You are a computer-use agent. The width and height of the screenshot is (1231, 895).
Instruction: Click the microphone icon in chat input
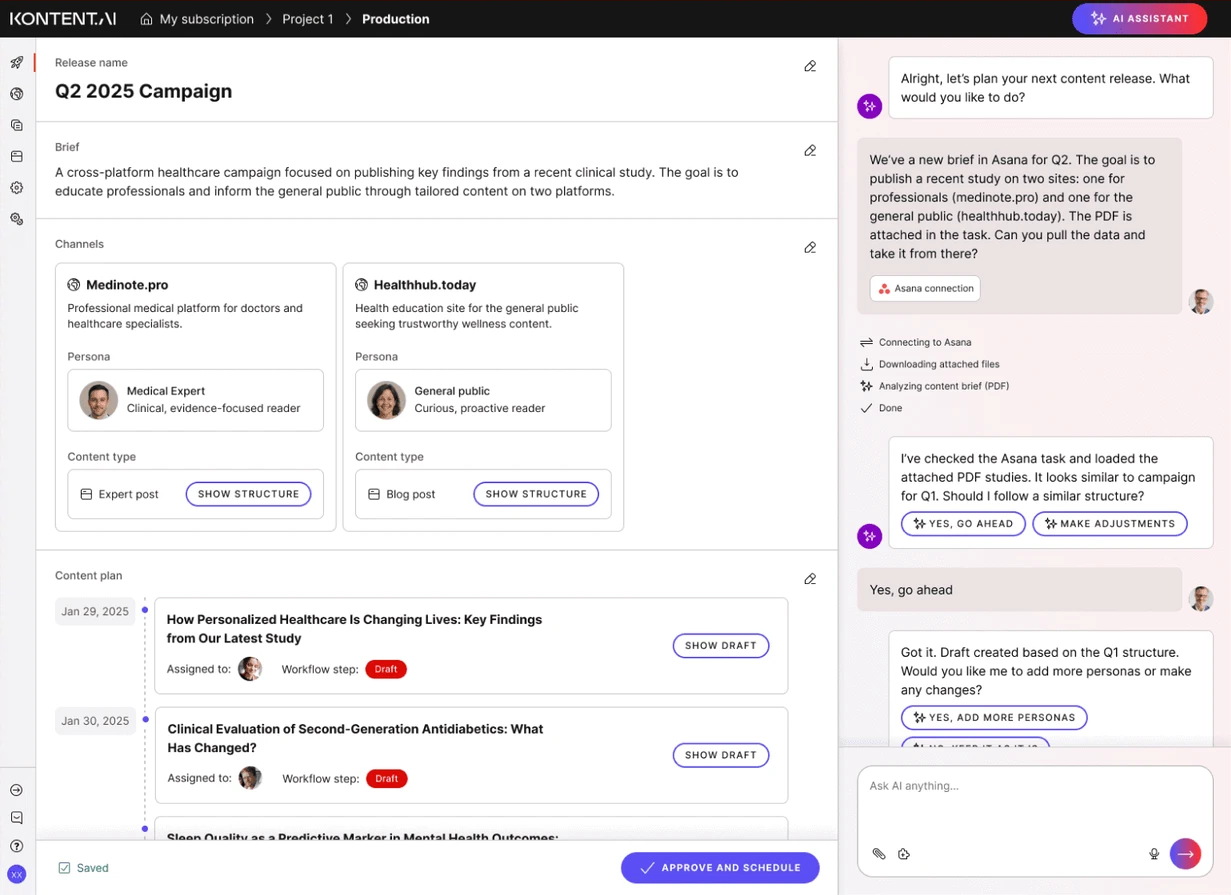coord(1154,854)
